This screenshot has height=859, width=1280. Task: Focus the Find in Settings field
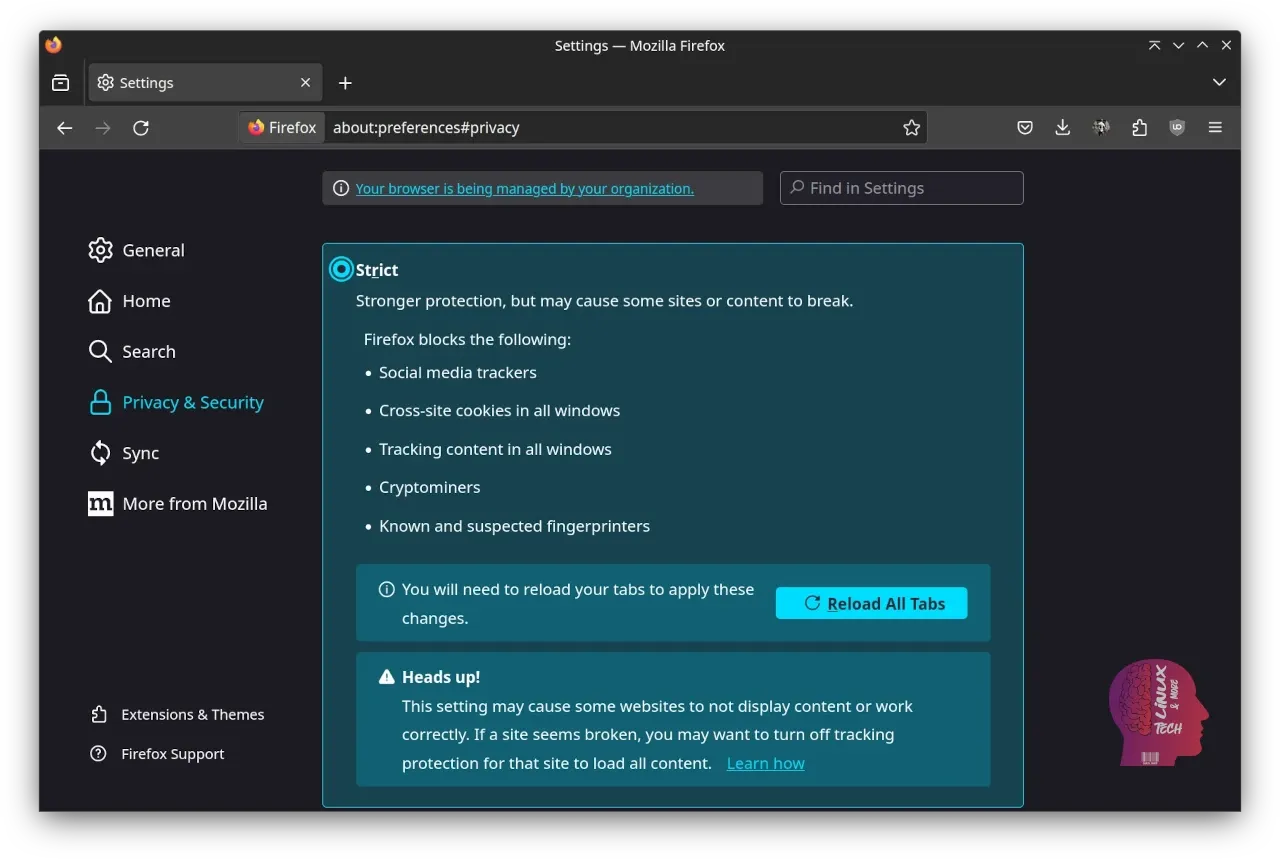(x=901, y=188)
